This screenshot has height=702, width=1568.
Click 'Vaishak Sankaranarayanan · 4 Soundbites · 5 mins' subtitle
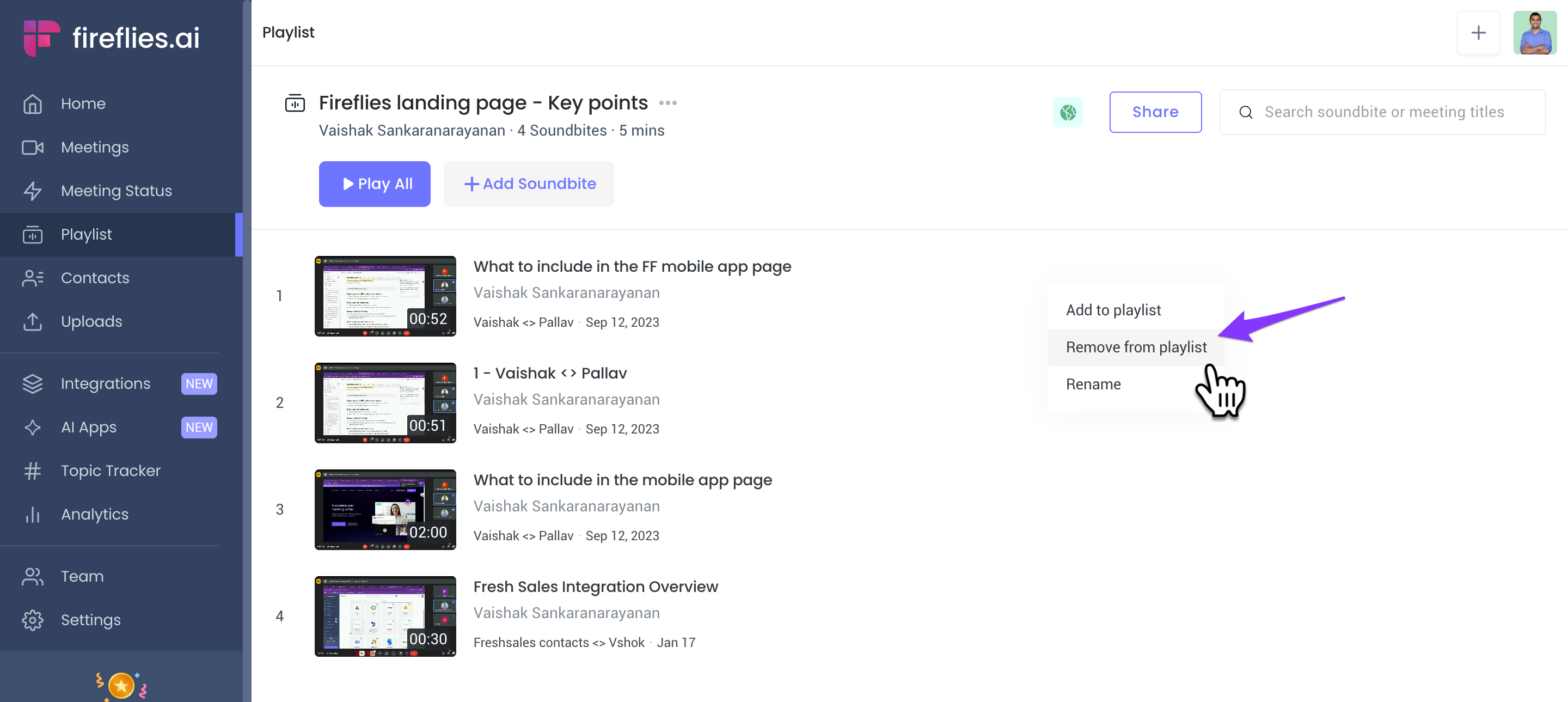(492, 131)
